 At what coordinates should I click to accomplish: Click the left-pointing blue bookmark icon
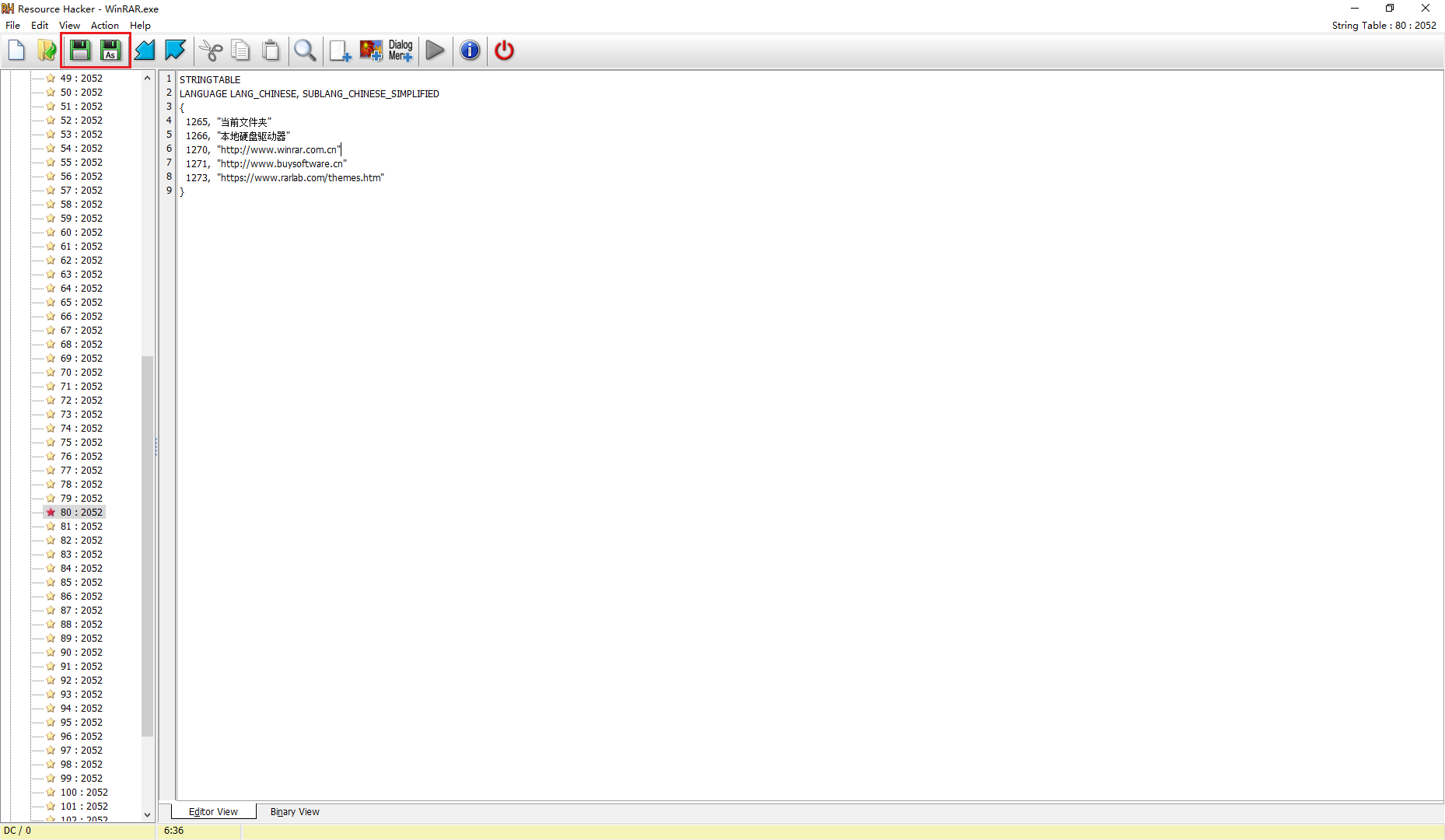pyautogui.click(x=145, y=51)
